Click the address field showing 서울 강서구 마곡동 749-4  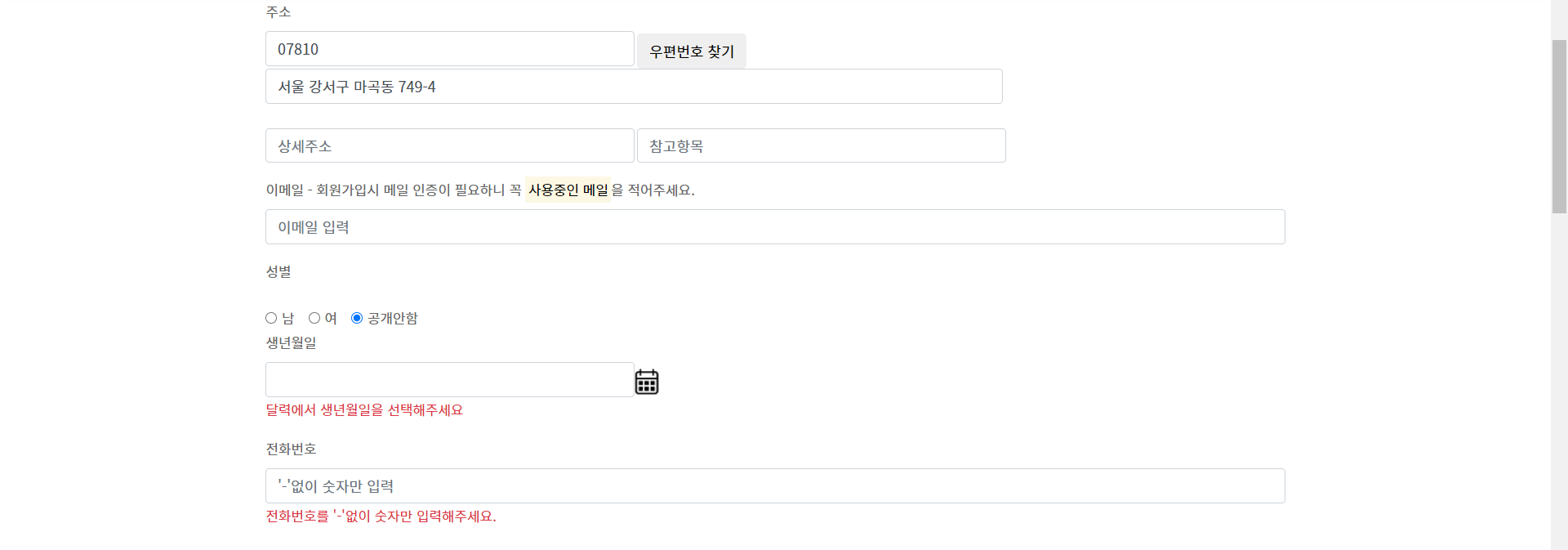tap(633, 86)
